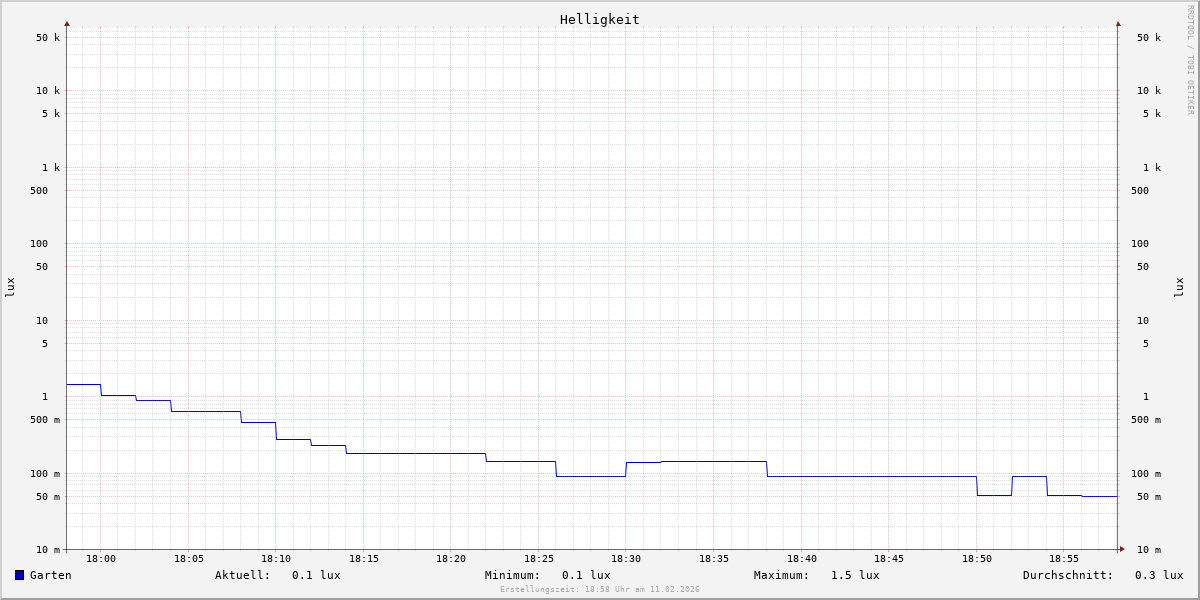
Task: Click the left-axis 100 m label
Action: tap(45, 474)
